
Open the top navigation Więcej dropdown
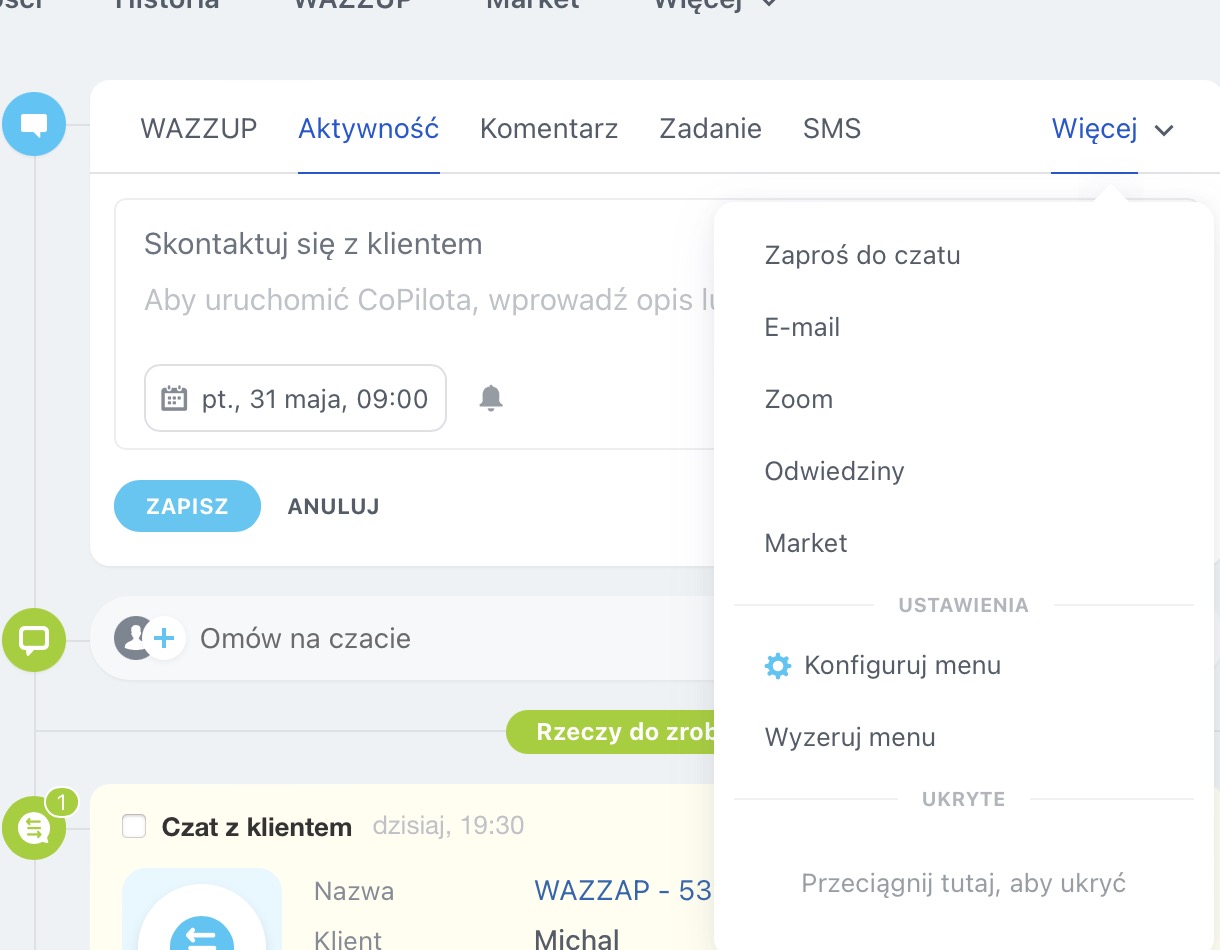(x=715, y=4)
